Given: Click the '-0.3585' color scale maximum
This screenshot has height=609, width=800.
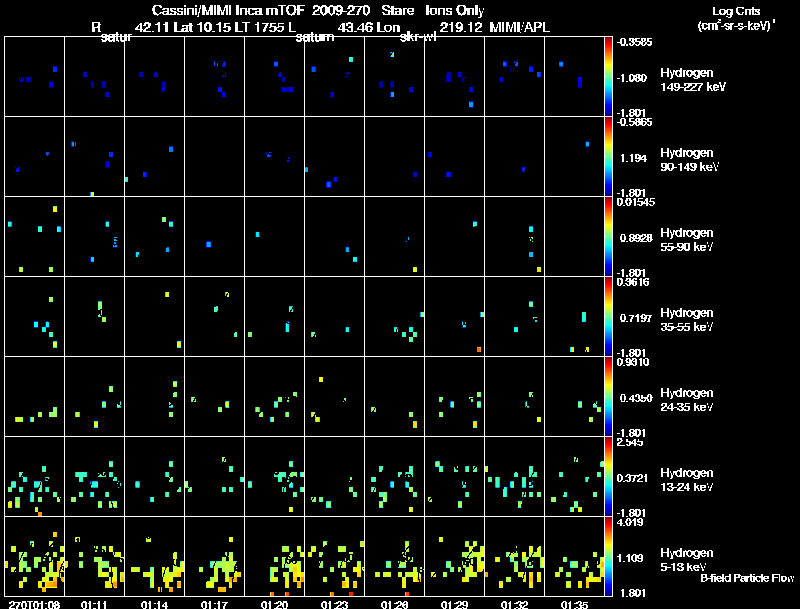Looking at the screenshot, I should [x=634, y=42].
